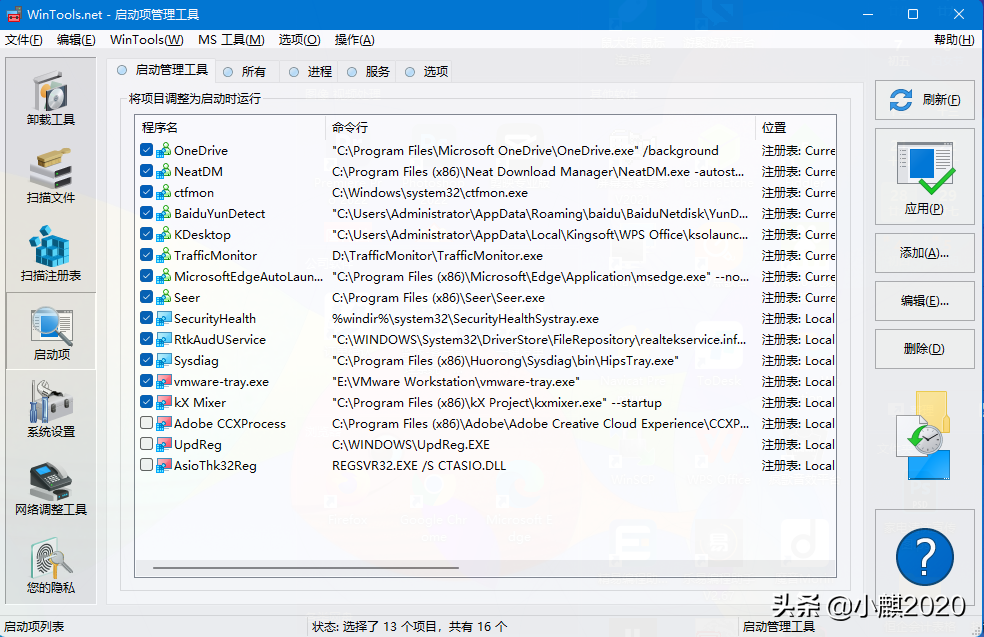Uncheck the NeatDM startup checkbox

(146, 171)
